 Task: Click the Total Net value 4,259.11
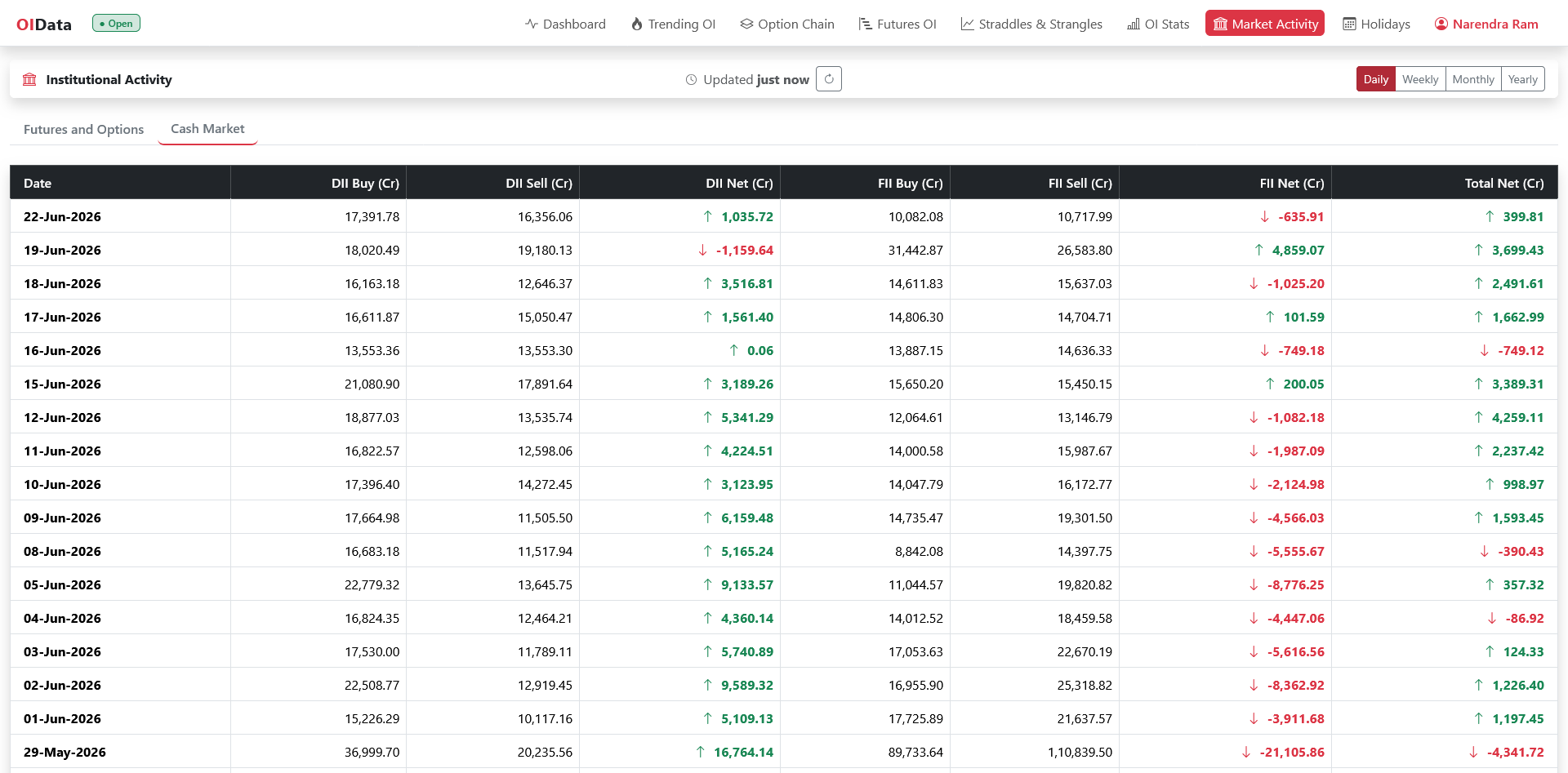pos(1517,417)
